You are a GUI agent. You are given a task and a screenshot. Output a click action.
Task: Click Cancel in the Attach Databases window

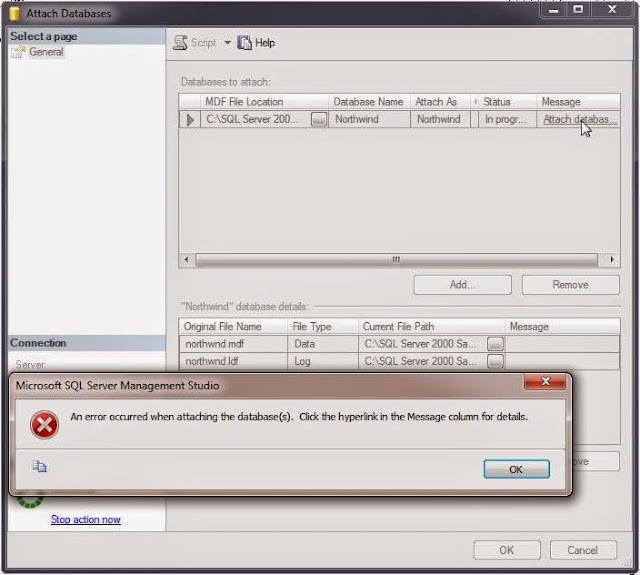[583, 550]
